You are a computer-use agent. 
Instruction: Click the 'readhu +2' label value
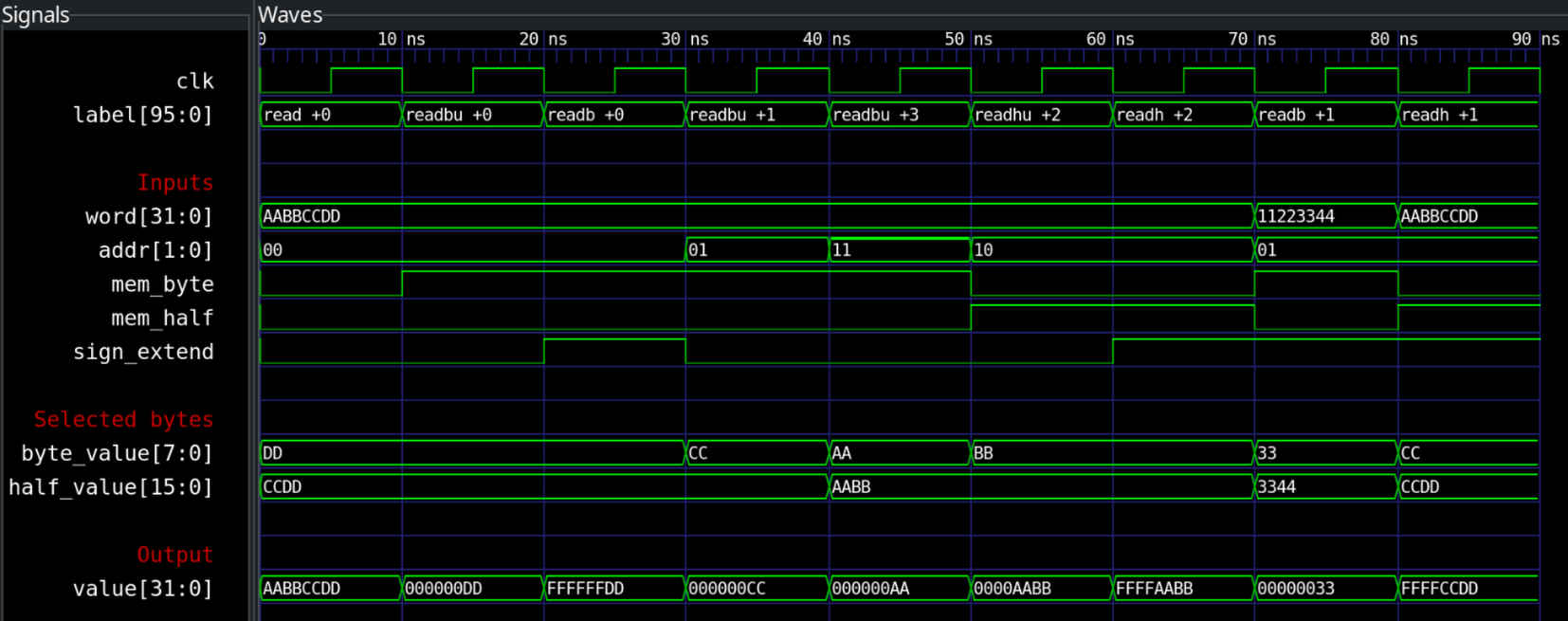[x=1041, y=115]
